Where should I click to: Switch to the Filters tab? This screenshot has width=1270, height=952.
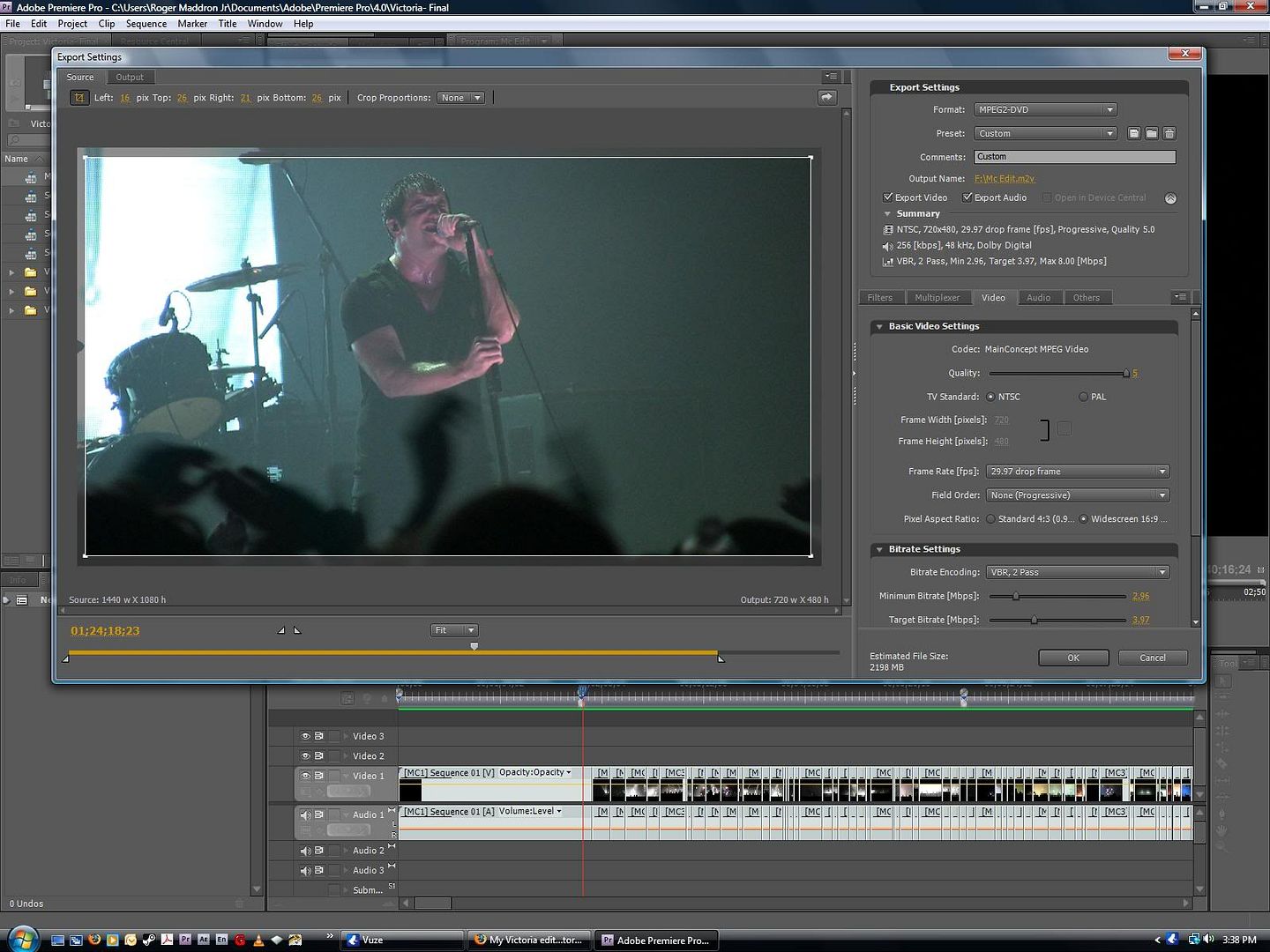(x=880, y=298)
